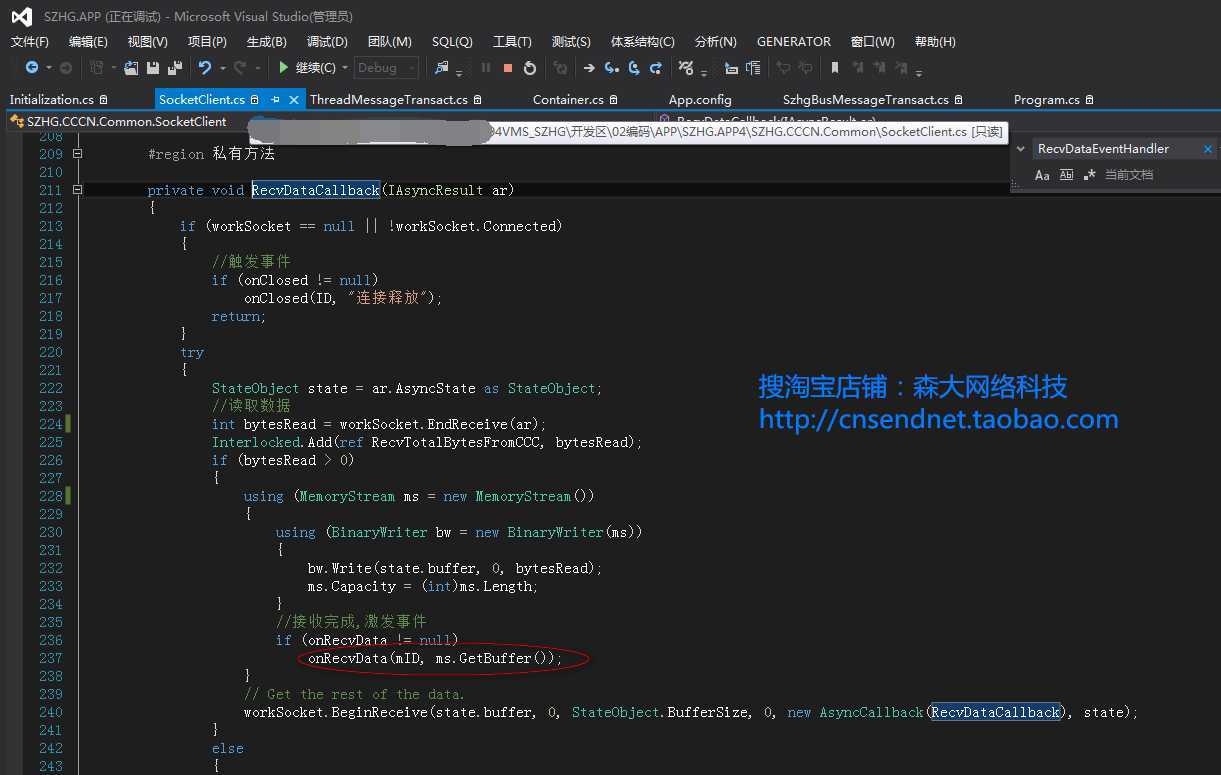The image size is (1221, 775).
Task: Clear find box with blue X icon
Action: tap(1207, 148)
